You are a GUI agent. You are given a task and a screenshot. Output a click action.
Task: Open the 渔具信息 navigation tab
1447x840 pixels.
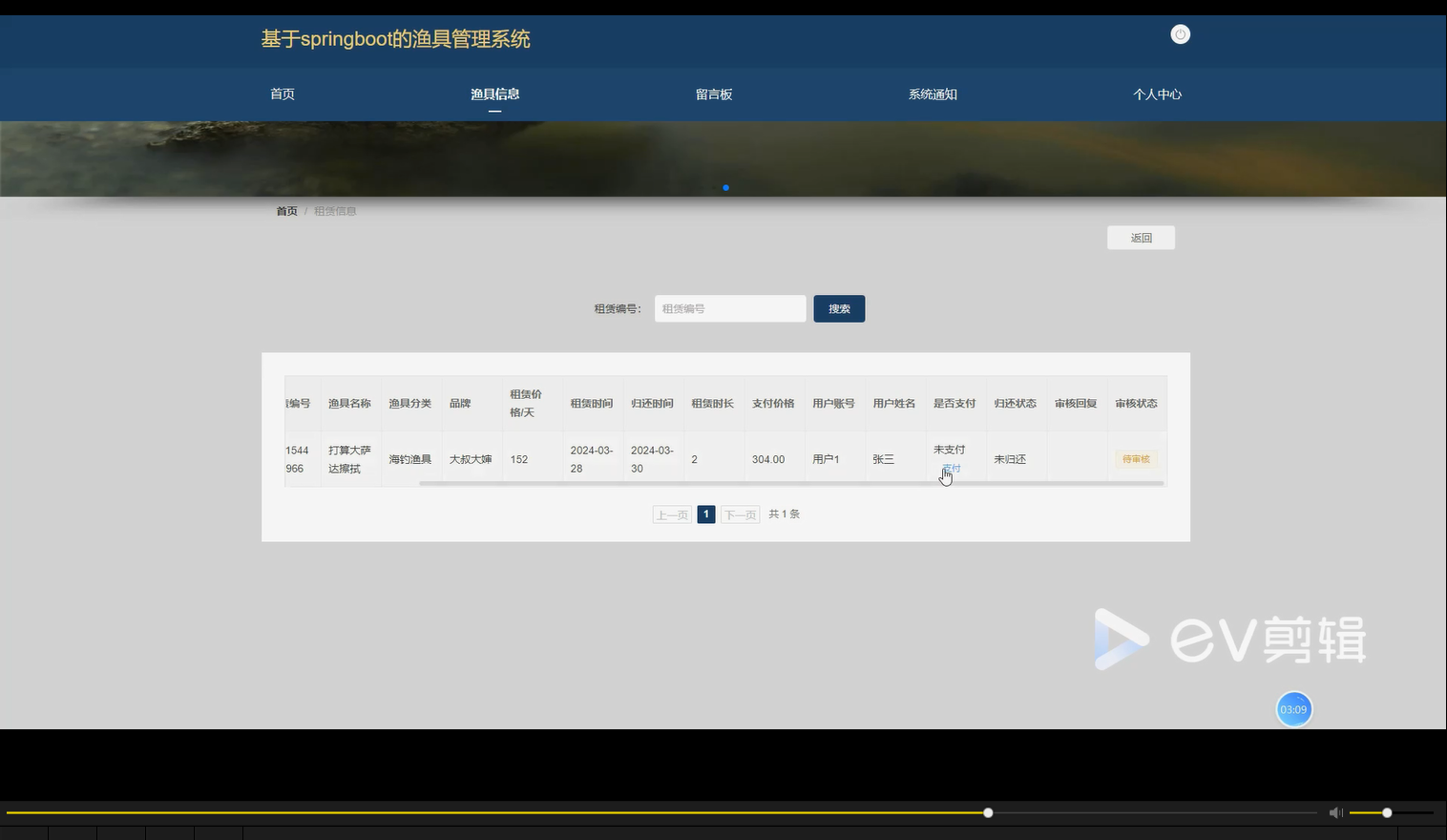coord(494,94)
